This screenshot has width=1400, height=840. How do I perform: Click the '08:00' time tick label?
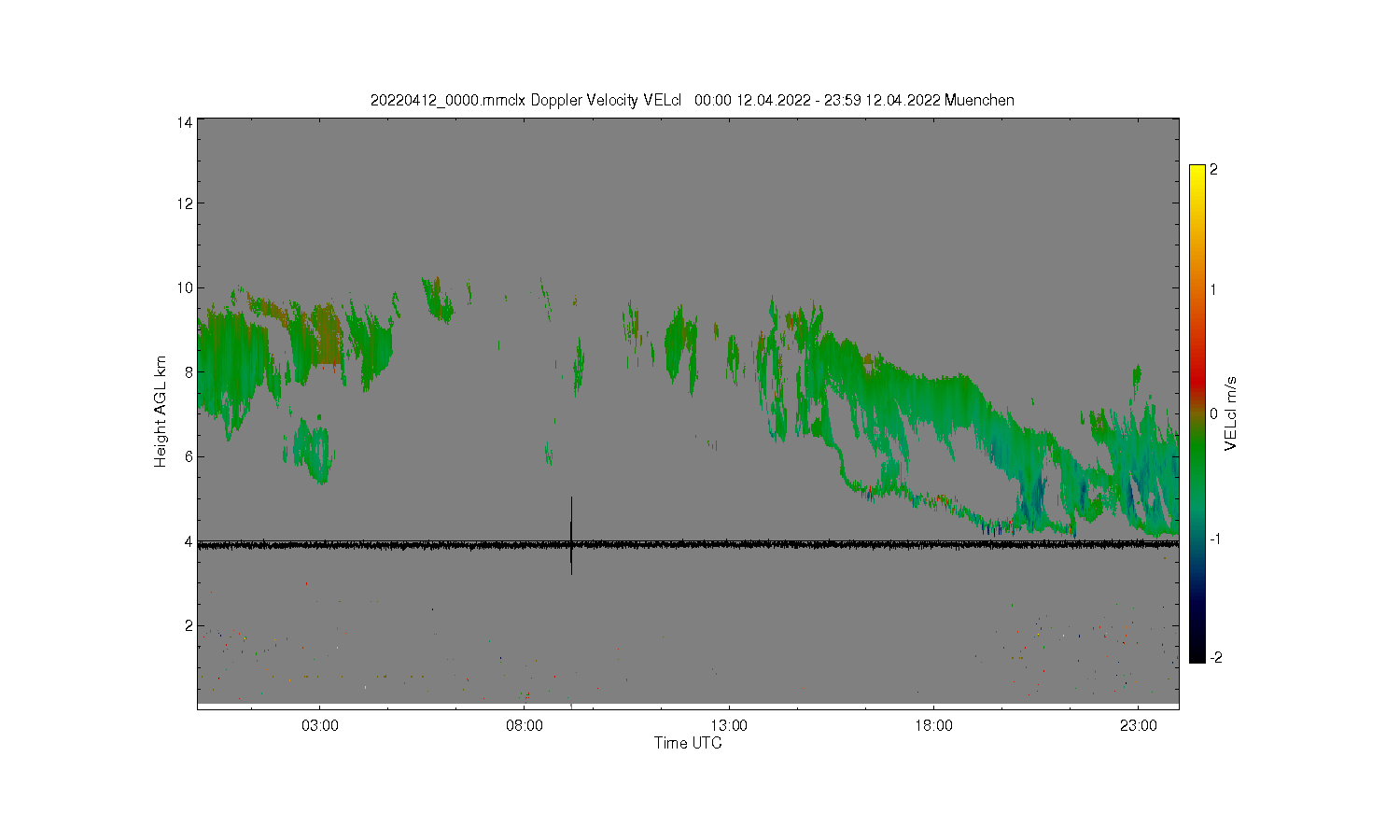pyautogui.click(x=525, y=725)
